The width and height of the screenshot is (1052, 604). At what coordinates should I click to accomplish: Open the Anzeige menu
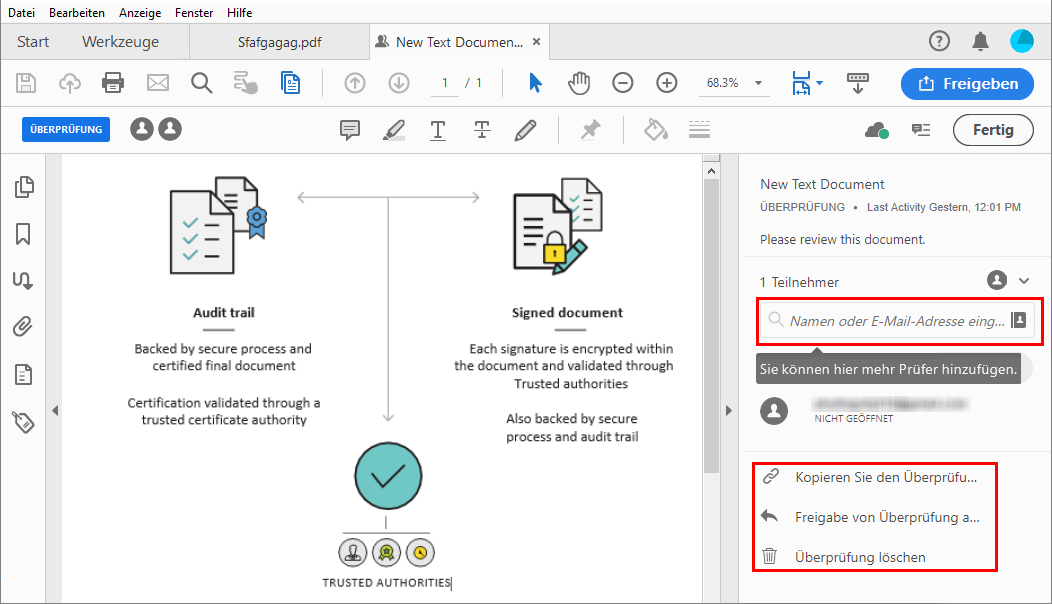click(x=140, y=13)
